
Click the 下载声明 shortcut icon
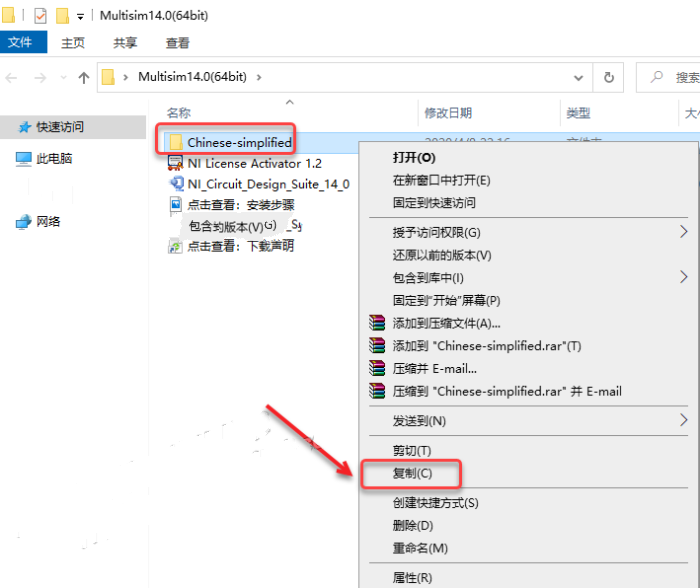point(175,246)
